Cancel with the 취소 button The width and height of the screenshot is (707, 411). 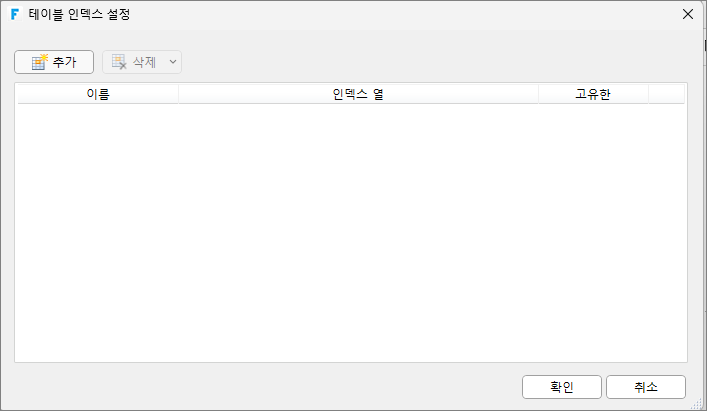(x=646, y=387)
